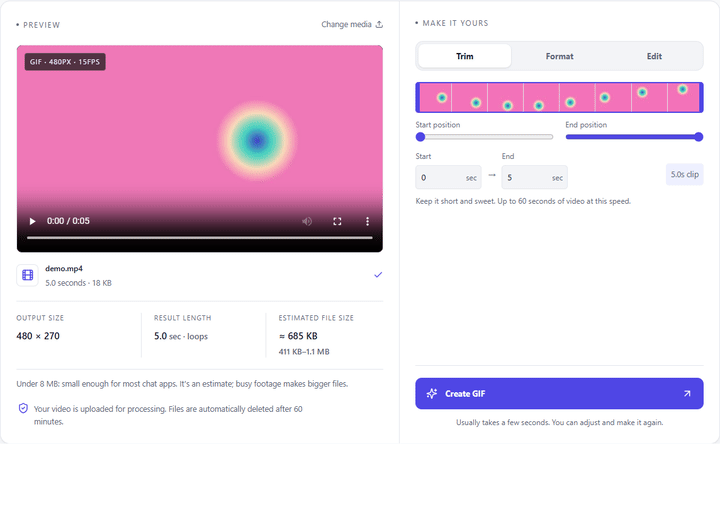Click the End seconds input field

pos(534,177)
